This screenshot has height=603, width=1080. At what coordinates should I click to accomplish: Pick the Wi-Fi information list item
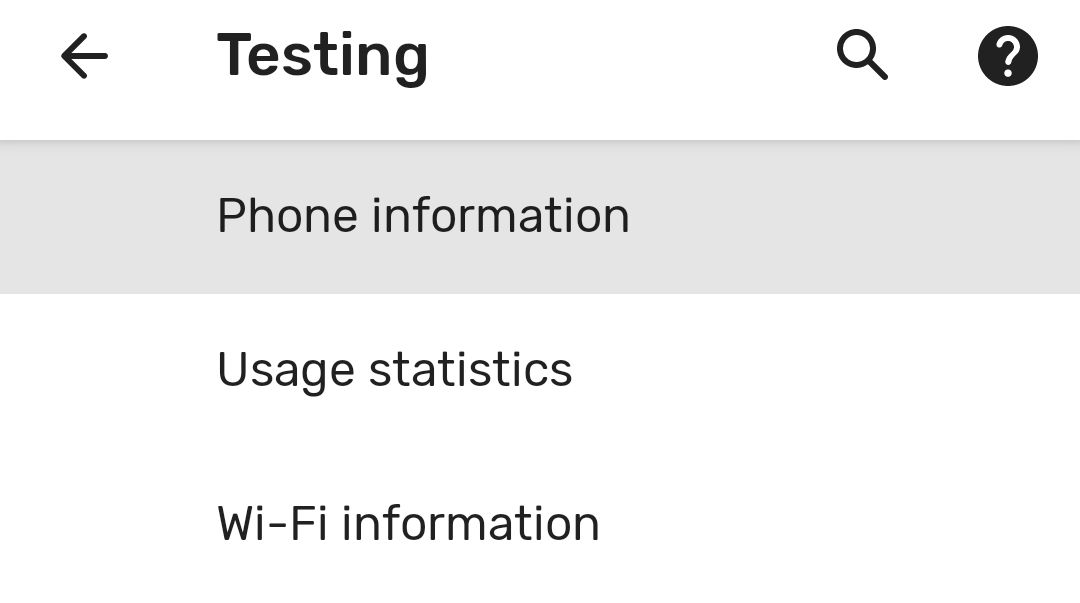(408, 524)
